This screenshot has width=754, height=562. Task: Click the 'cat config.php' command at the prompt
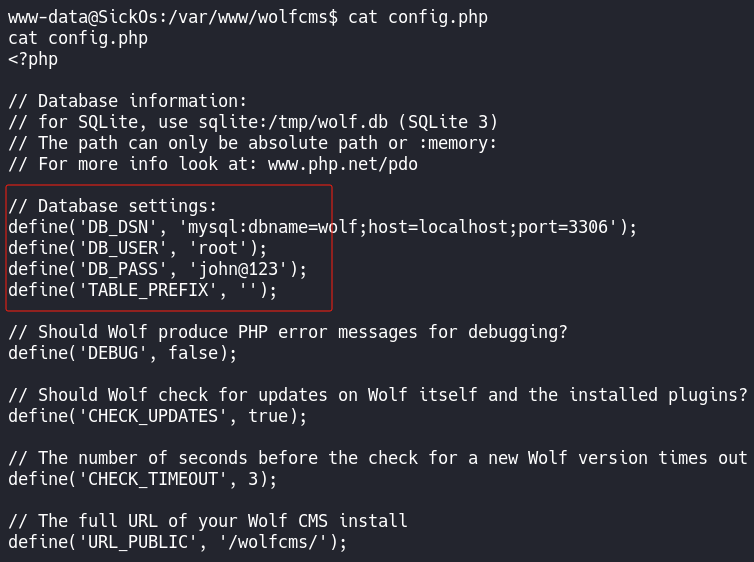(x=418, y=17)
